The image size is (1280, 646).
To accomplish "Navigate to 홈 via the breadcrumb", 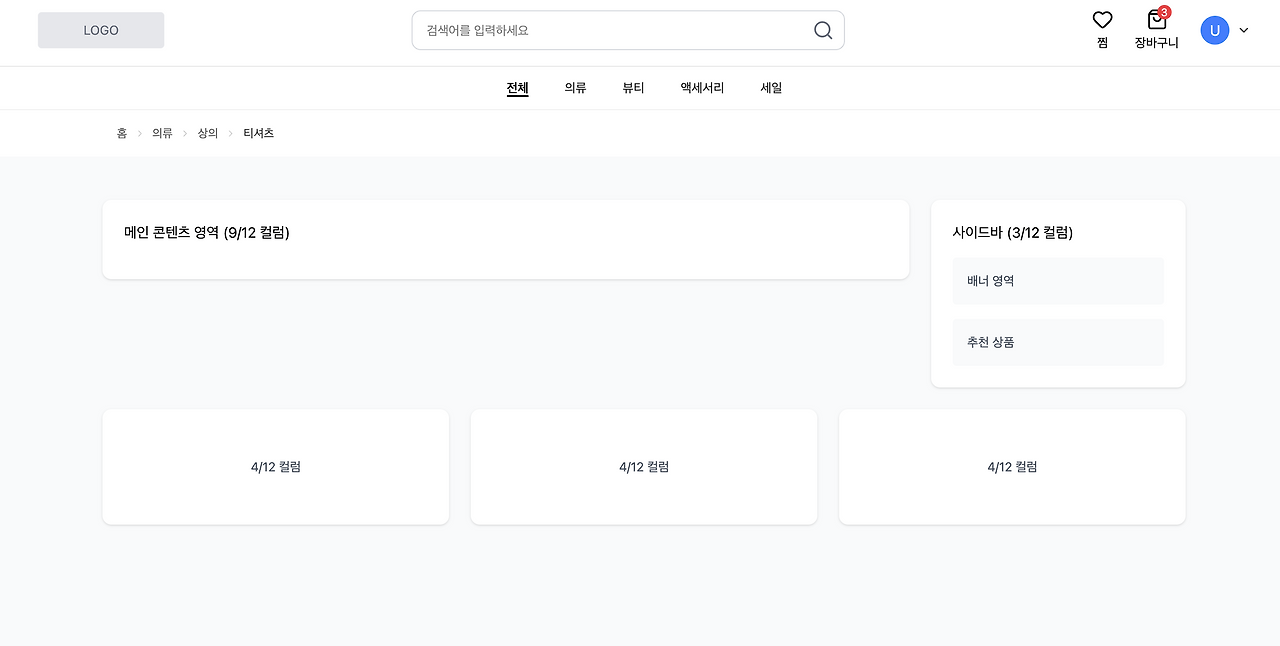I will point(121,132).
